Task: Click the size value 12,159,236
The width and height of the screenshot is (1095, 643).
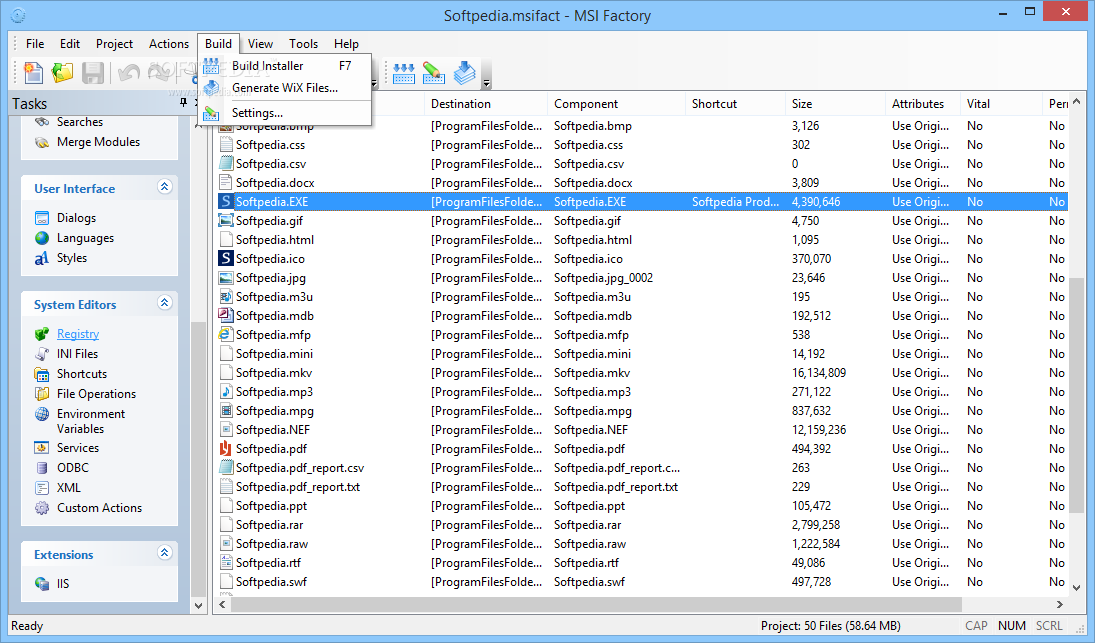Action: coord(818,430)
